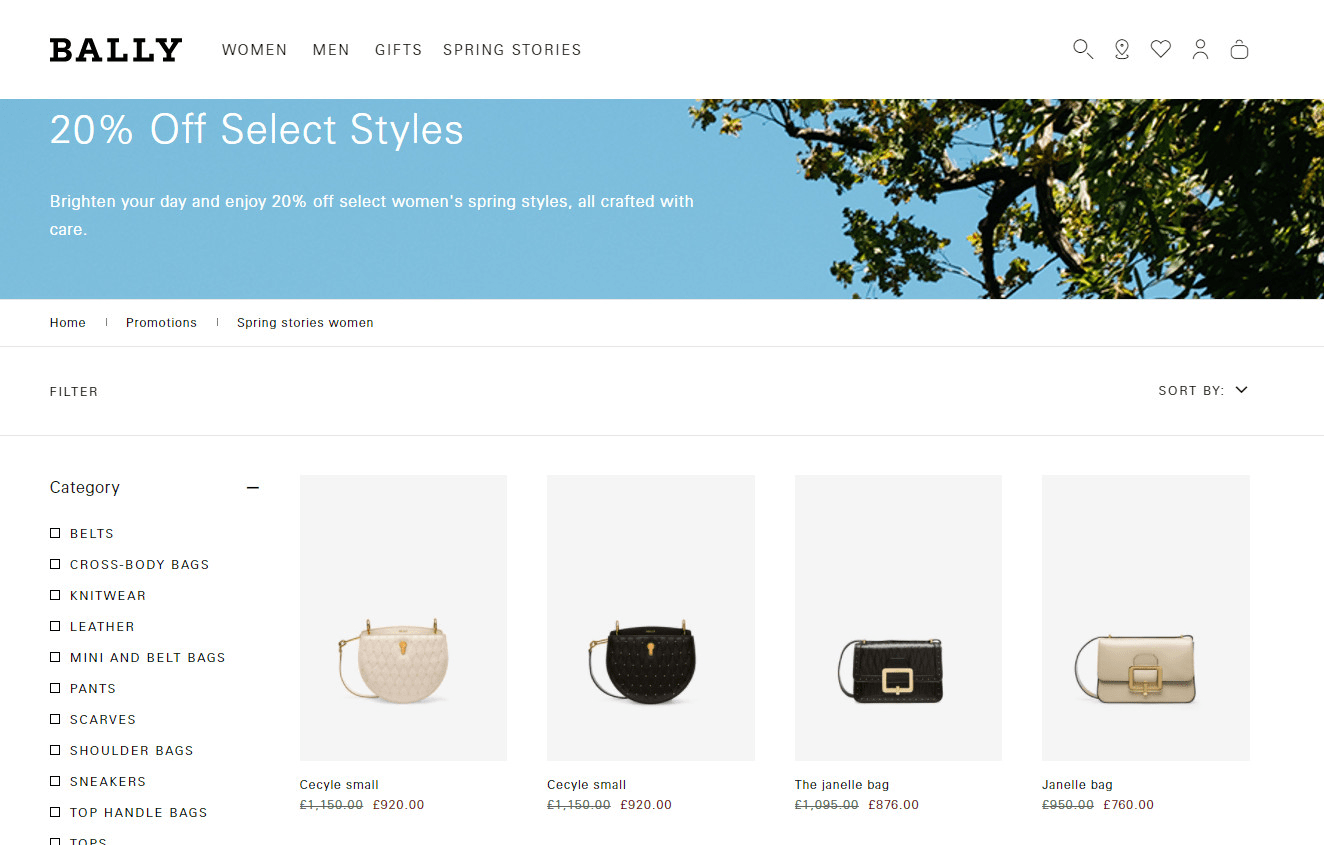Open the Spring Stories menu
The height and width of the screenshot is (845, 1324).
tap(512, 50)
